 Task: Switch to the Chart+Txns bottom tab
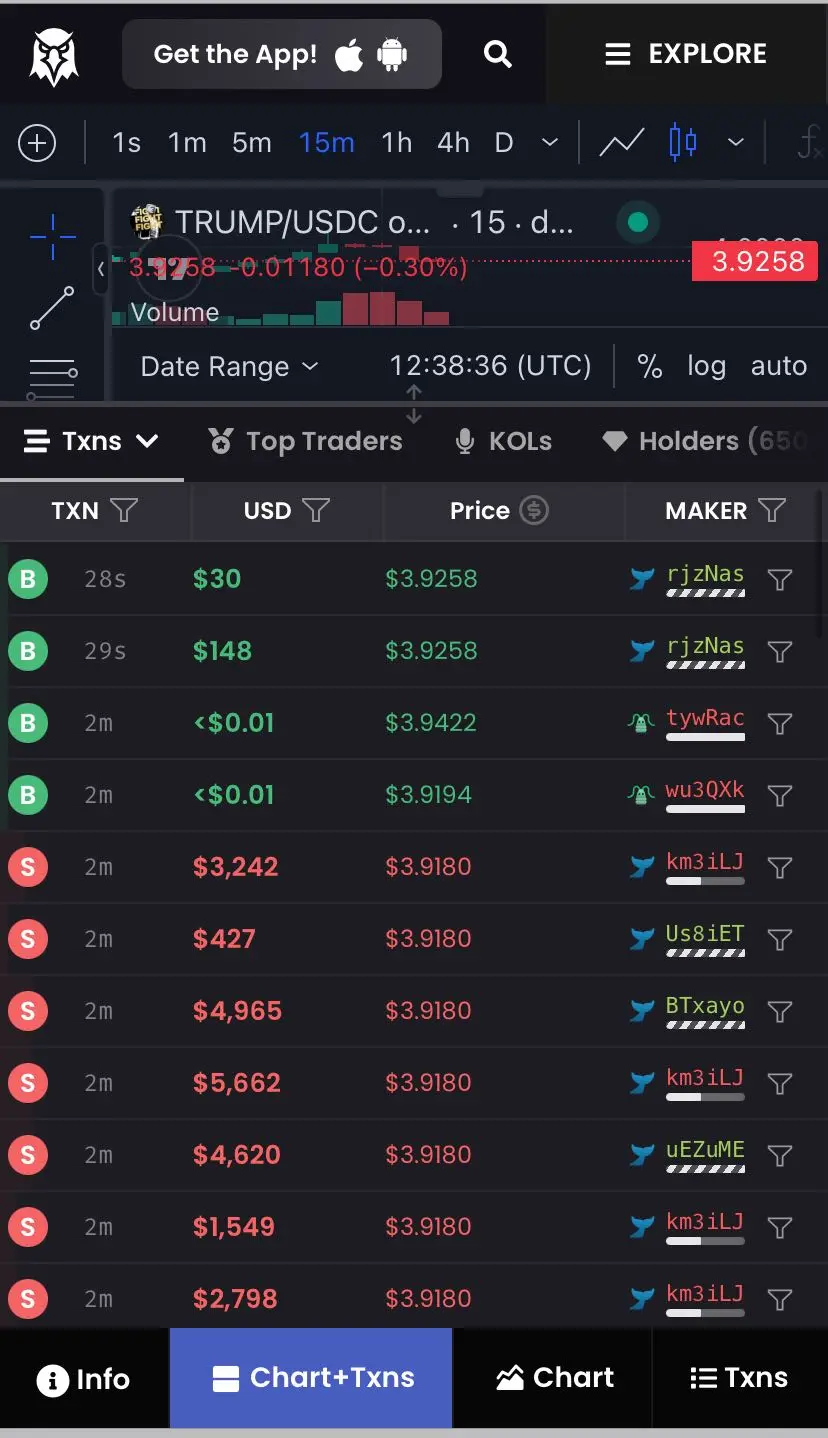(x=311, y=1378)
